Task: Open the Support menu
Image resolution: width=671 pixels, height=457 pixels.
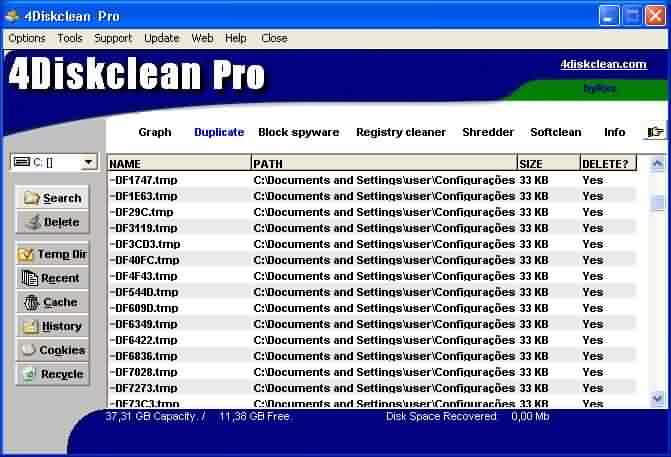Action: (113, 38)
